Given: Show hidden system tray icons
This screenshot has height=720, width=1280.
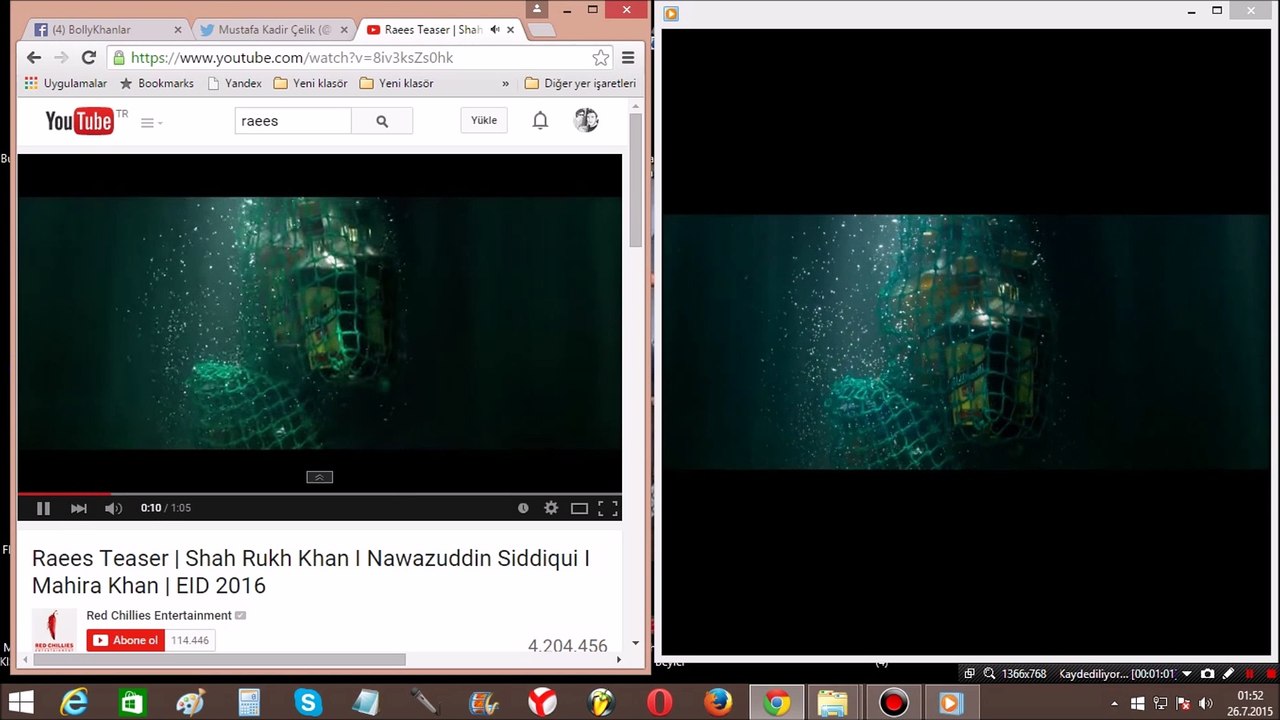Looking at the screenshot, I should (1114, 704).
